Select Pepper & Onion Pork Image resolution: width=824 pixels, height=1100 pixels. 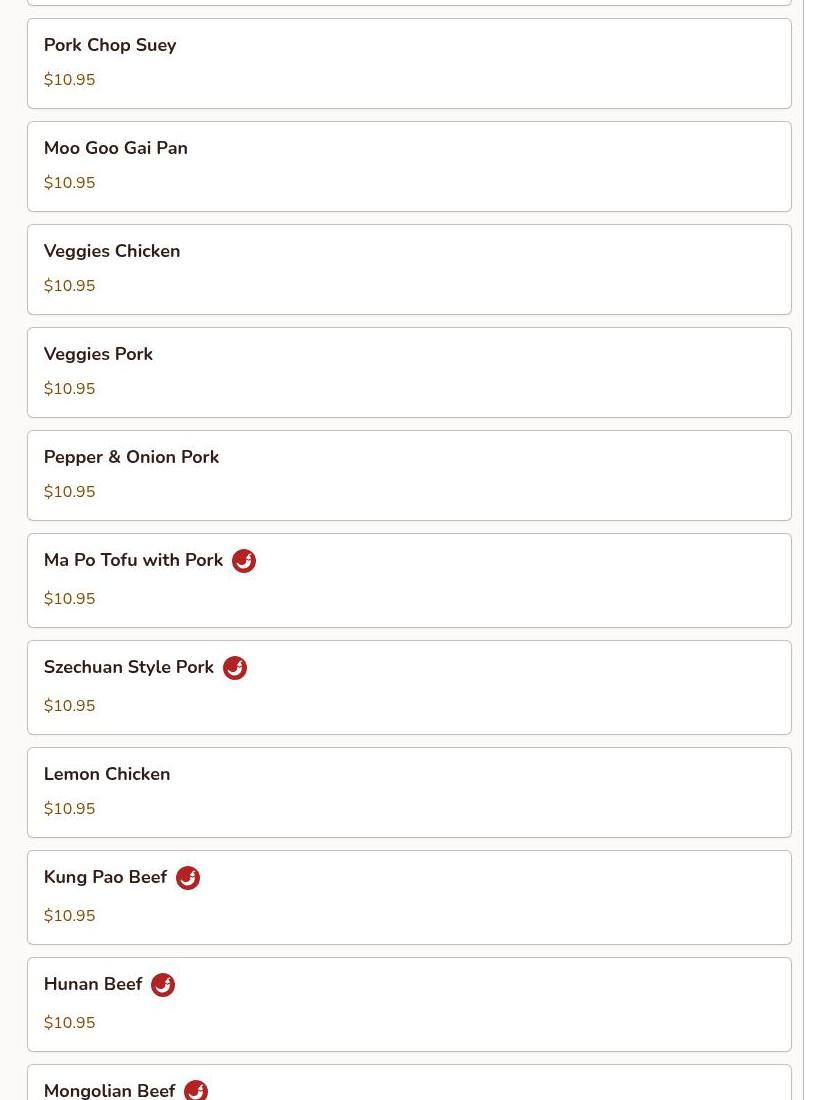point(410,476)
